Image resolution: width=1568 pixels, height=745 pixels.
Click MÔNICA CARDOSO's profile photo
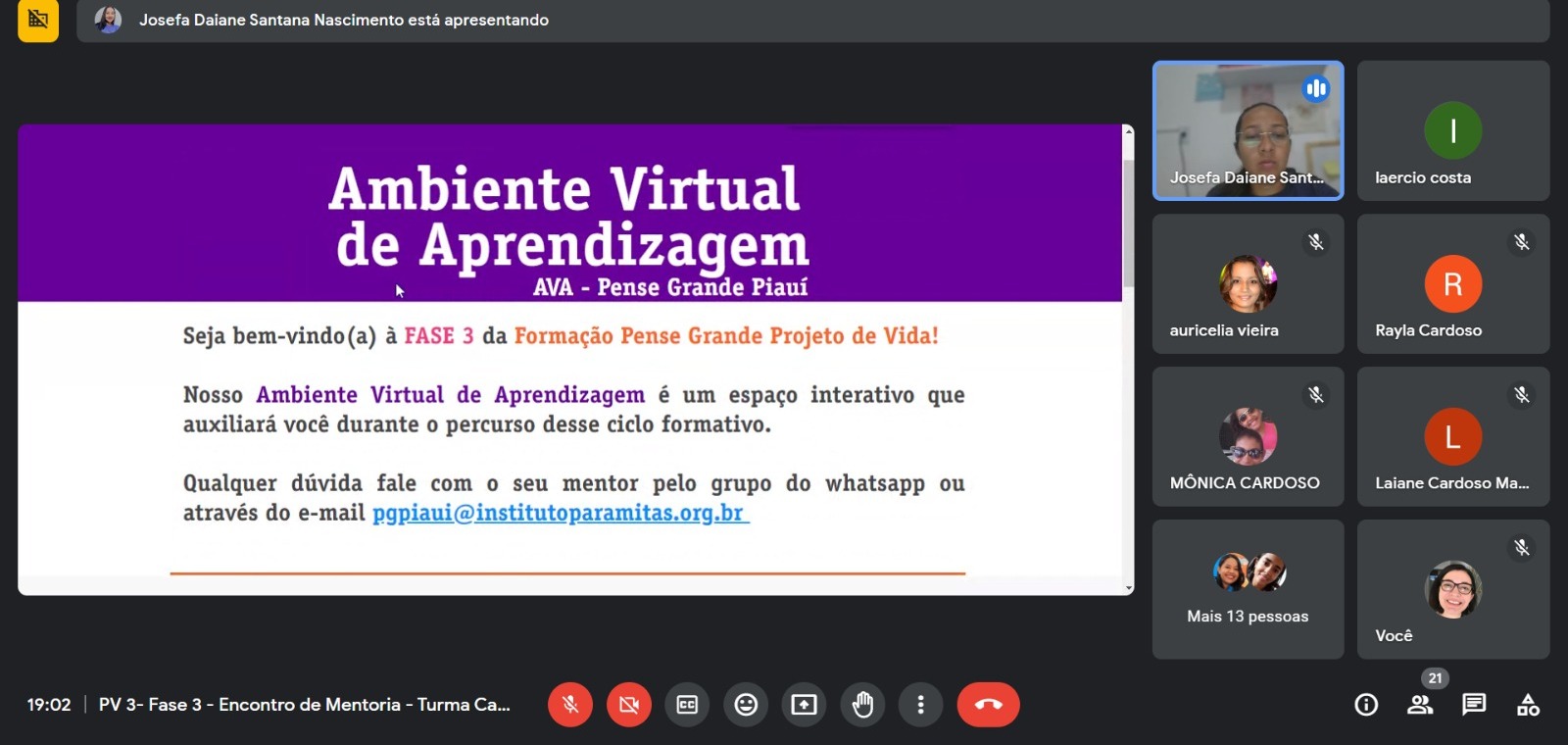click(x=1248, y=436)
